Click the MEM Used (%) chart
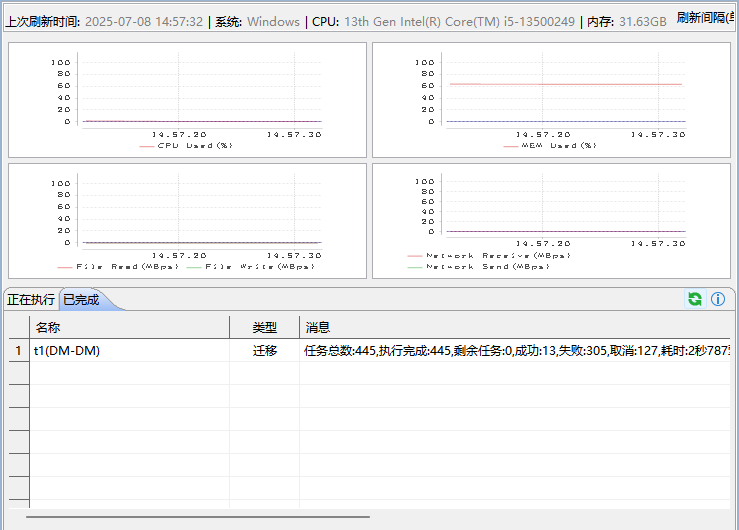Image resolution: width=739 pixels, height=530 pixels. click(x=550, y=100)
